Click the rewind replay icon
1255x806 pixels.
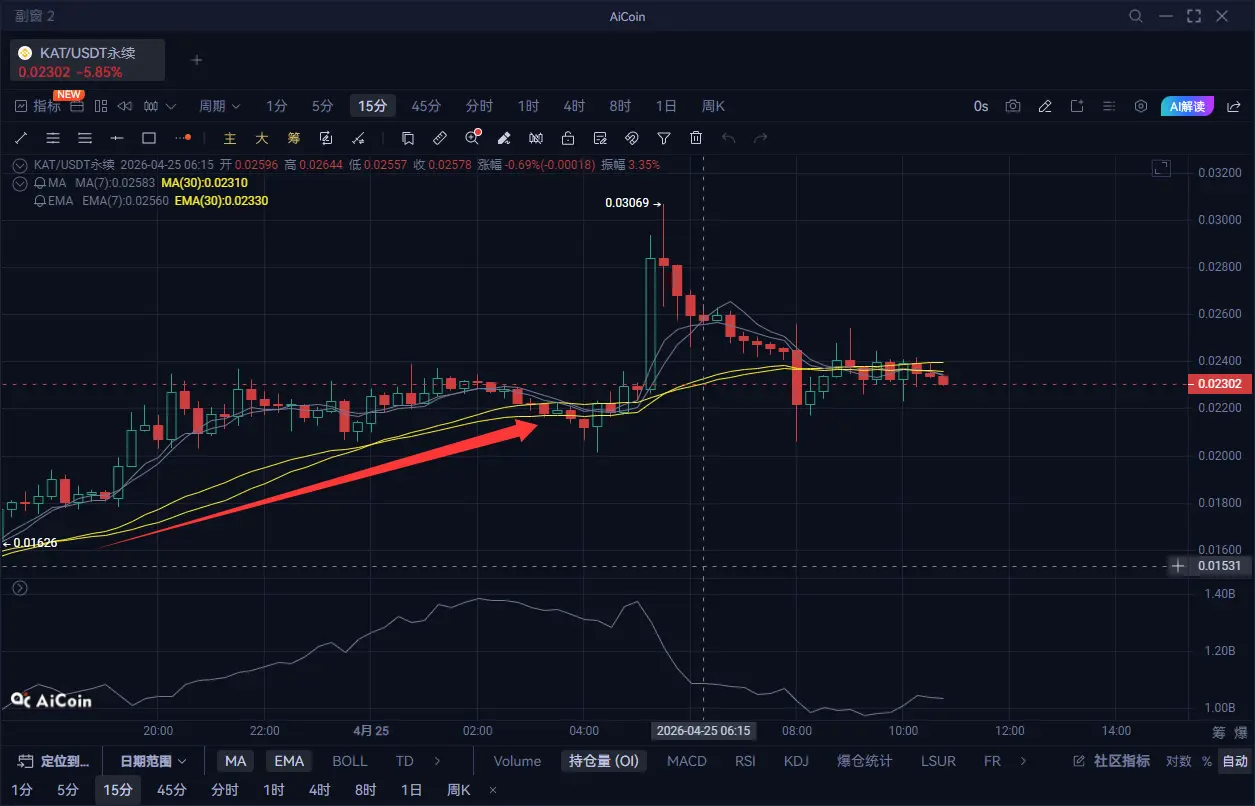[125, 106]
